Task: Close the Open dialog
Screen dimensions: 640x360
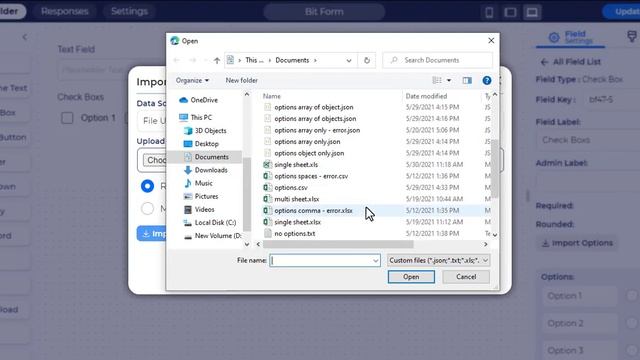Action: coord(491,40)
